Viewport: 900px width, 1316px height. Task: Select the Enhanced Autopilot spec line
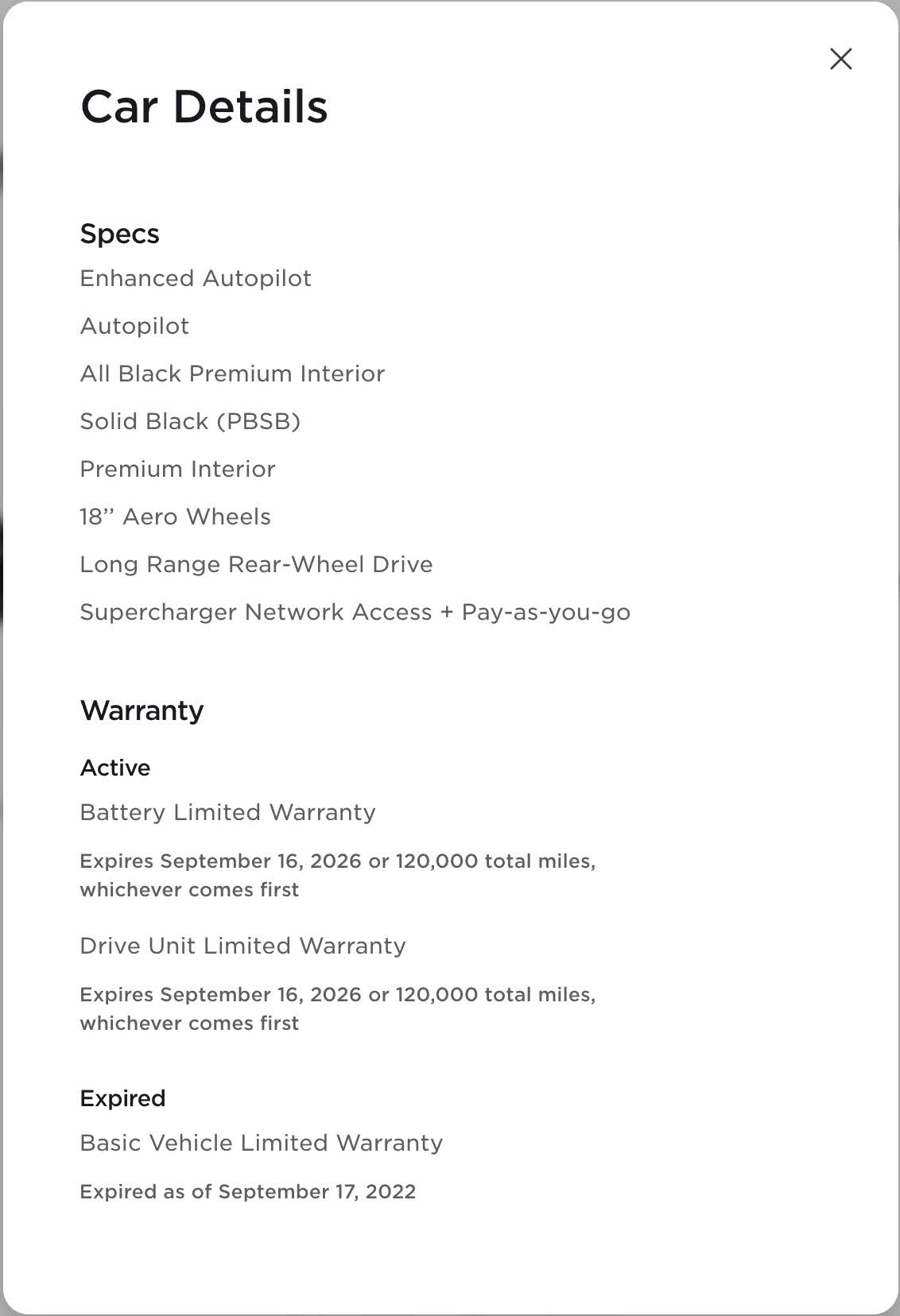point(196,278)
